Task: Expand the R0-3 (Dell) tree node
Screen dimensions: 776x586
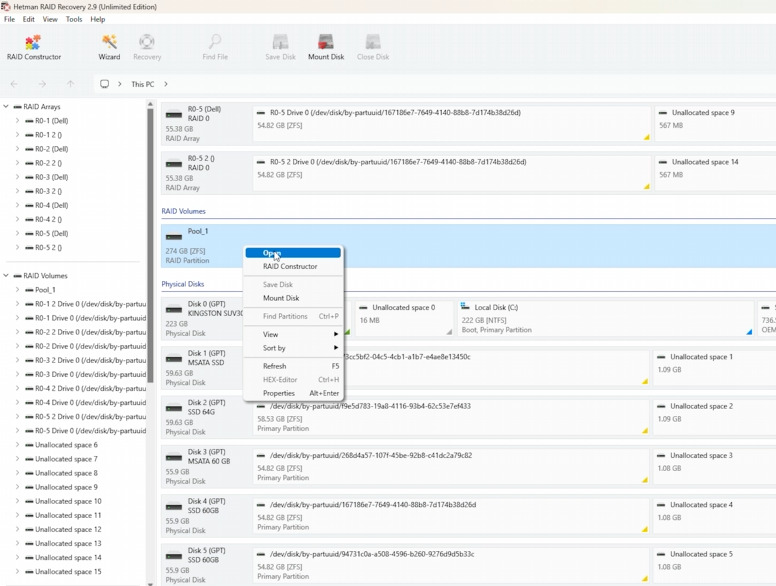Action: (17, 177)
